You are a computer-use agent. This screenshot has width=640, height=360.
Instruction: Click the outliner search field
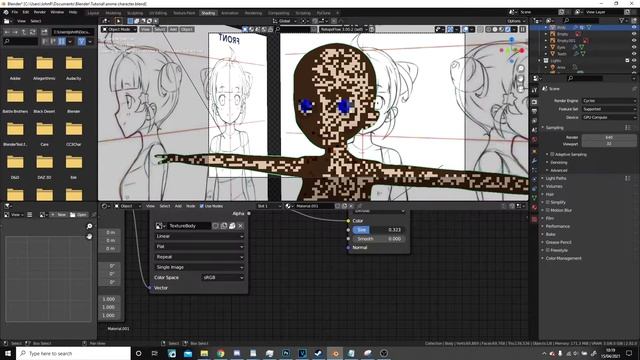coord(581,20)
